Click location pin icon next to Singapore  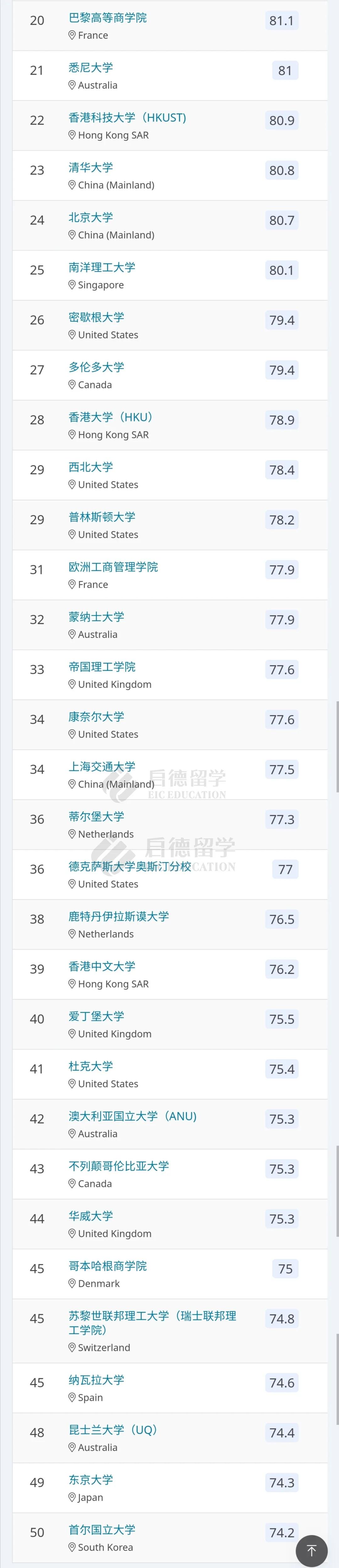pos(72,285)
